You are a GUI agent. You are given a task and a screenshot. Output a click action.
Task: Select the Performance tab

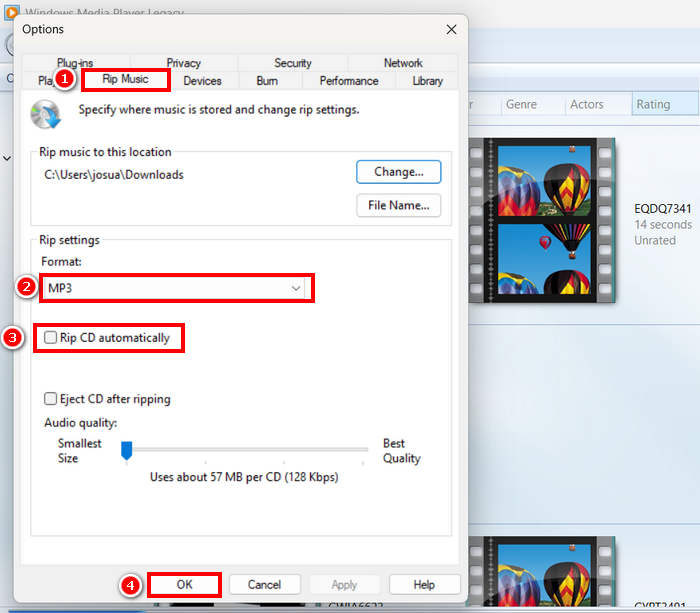348,81
